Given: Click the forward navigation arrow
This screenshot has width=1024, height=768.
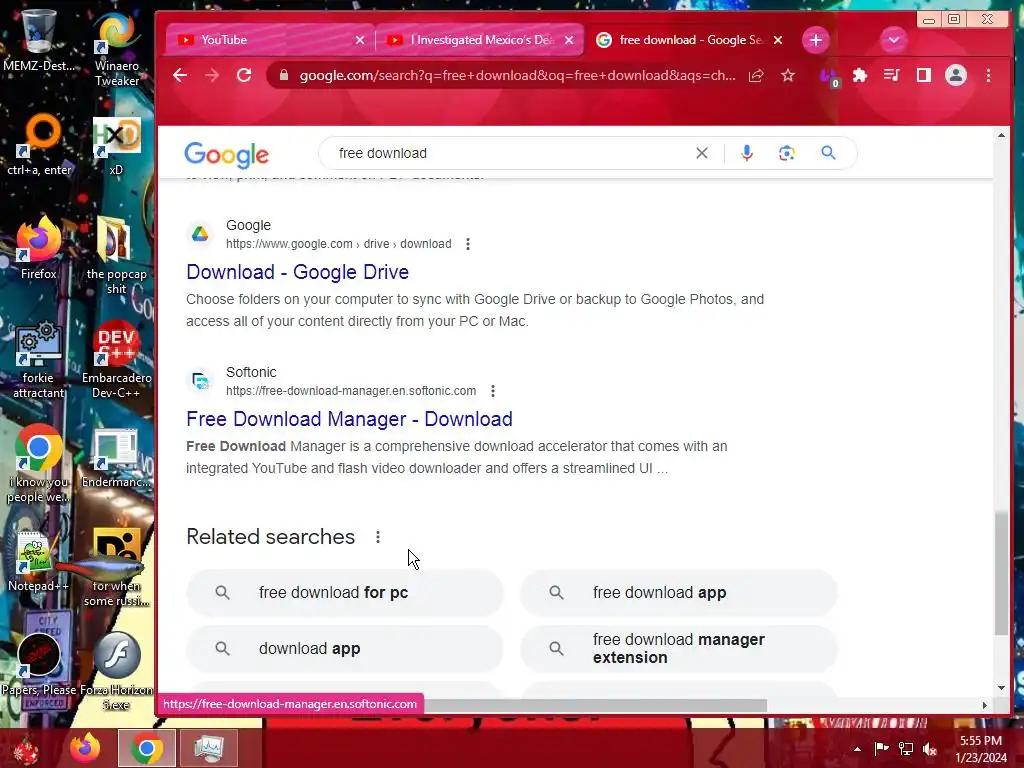Looking at the screenshot, I should (x=212, y=76).
